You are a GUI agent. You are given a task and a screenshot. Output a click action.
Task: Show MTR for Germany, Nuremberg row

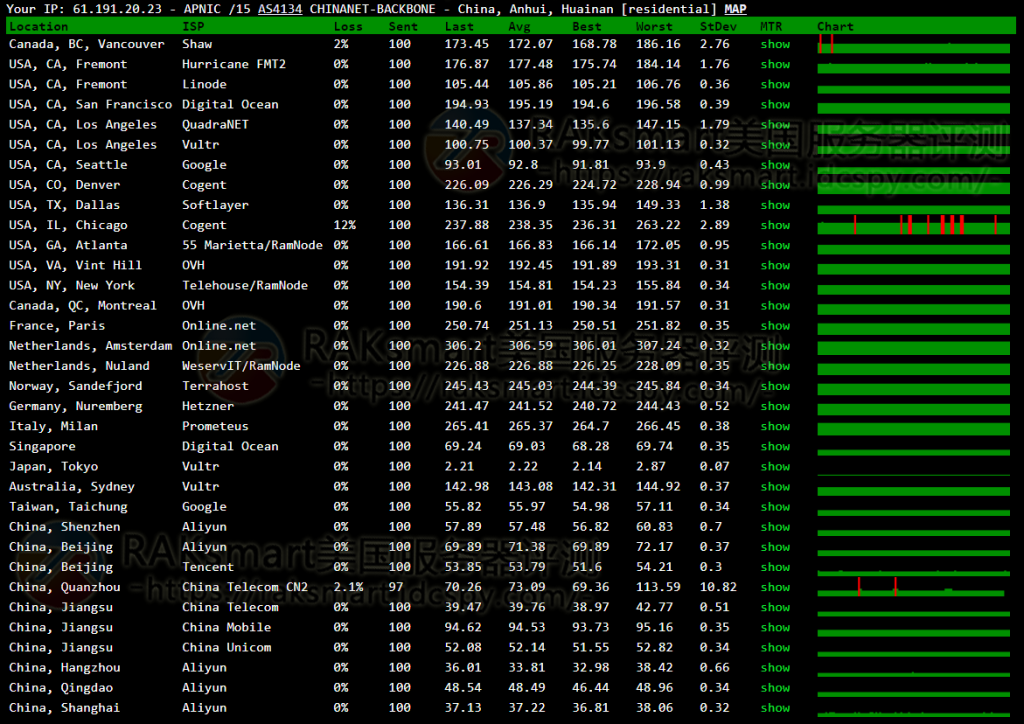point(775,407)
